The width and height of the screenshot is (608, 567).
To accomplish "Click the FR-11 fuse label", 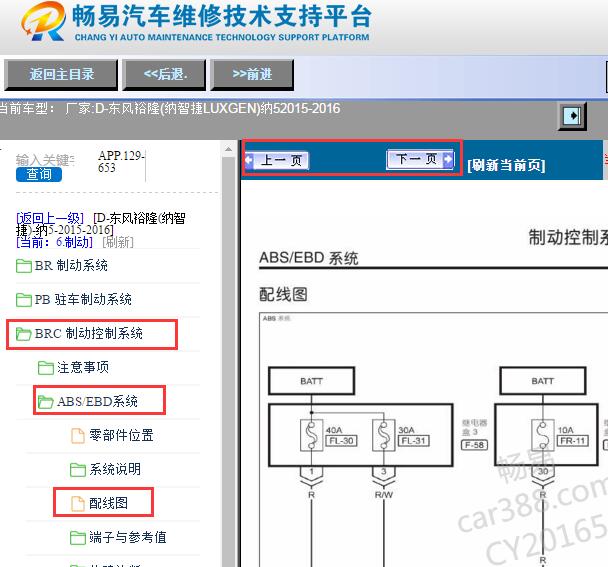I will [x=572, y=441].
